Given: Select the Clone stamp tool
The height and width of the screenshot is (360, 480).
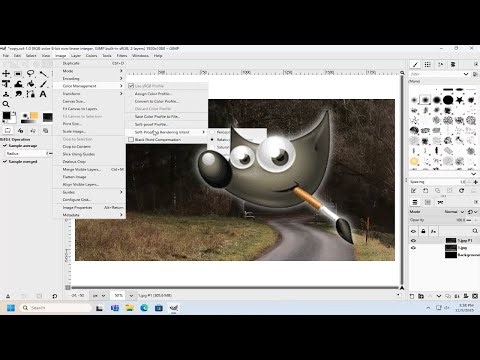Looking at the screenshot, I should (6, 94).
